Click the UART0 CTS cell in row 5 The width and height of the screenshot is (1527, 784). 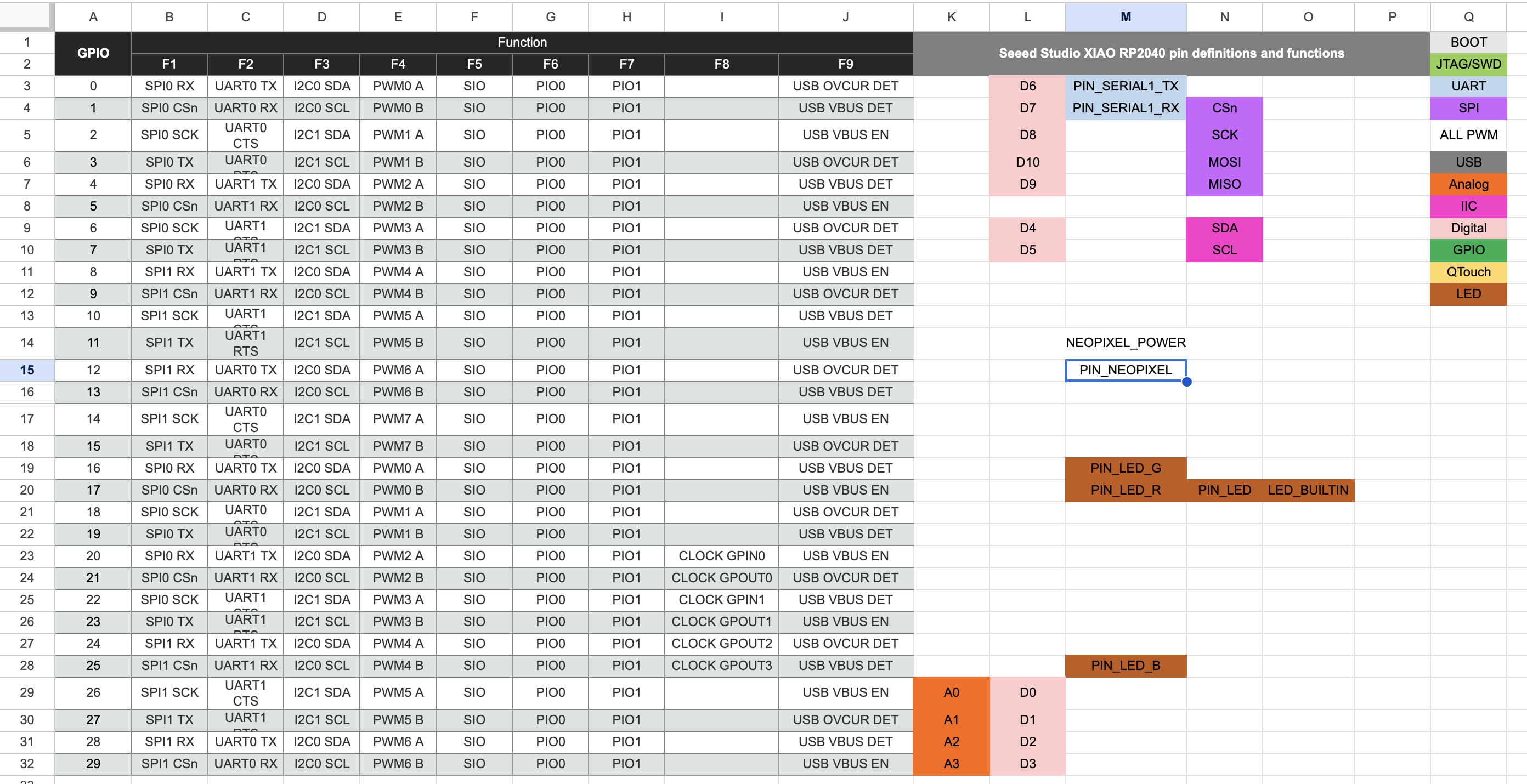pyautogui.click(x=245, y=135)
